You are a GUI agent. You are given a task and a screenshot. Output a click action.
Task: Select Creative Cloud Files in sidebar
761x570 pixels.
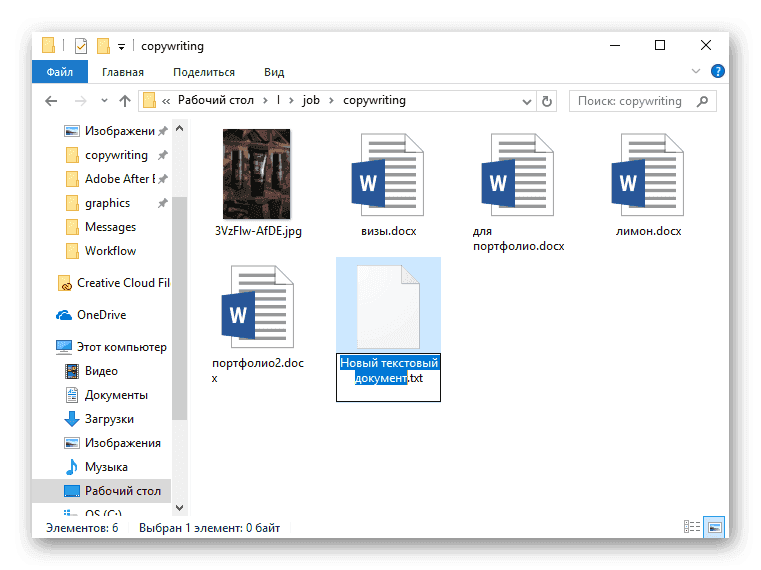point(114,283)
